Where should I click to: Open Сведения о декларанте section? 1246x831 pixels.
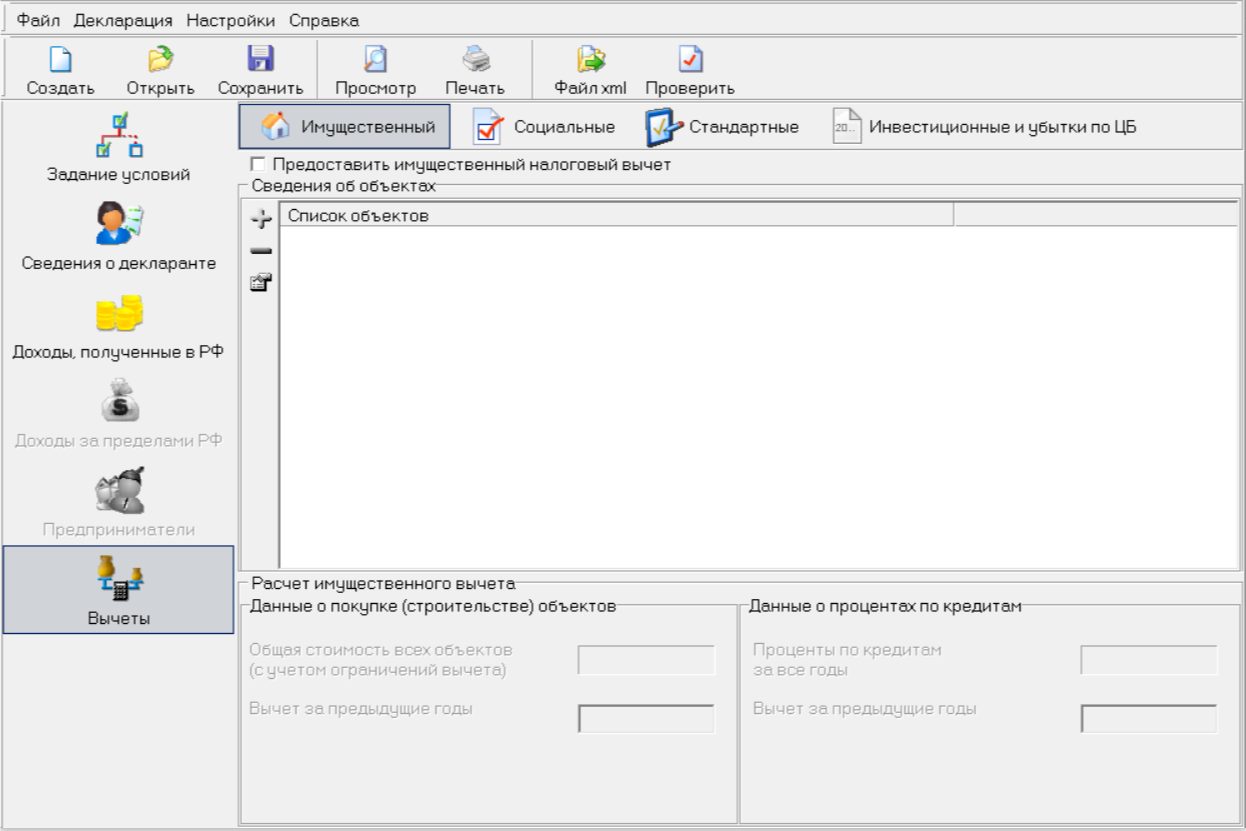click(119, 237)
